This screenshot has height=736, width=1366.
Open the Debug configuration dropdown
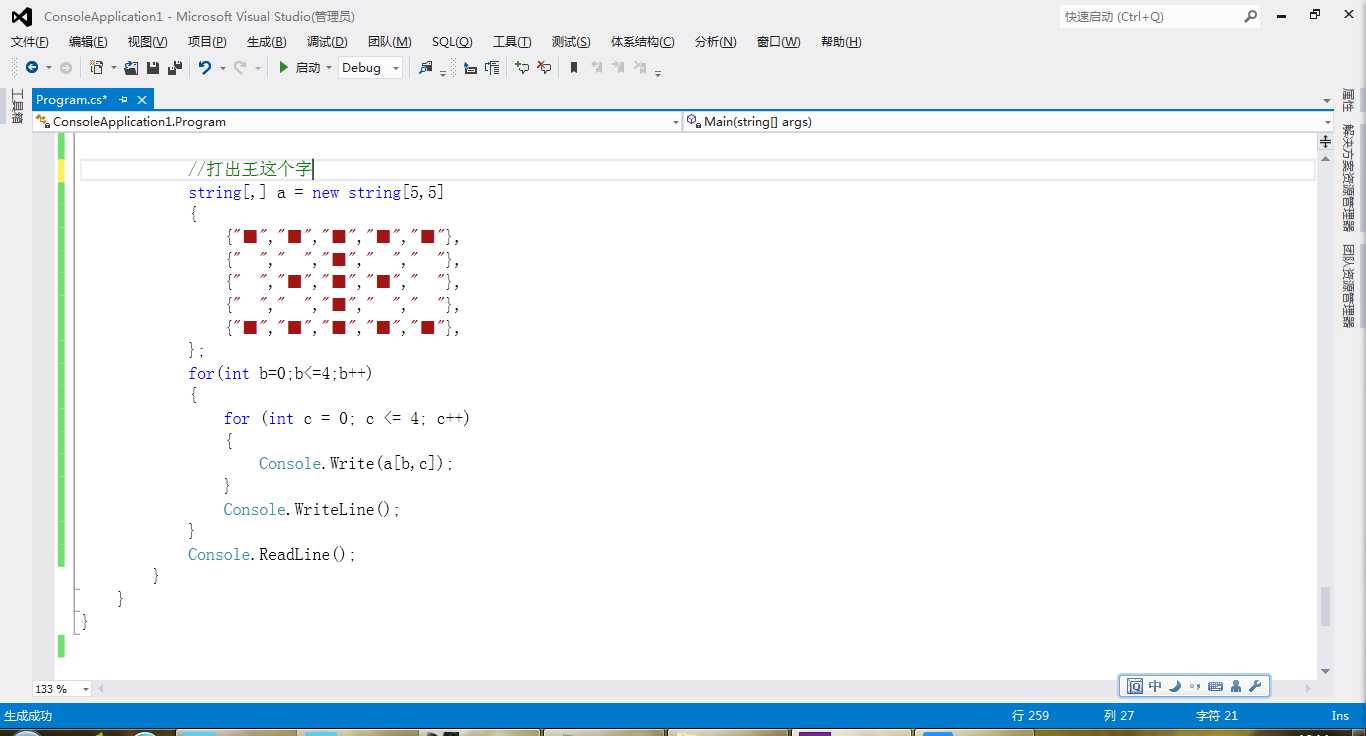tap(370, 68)
